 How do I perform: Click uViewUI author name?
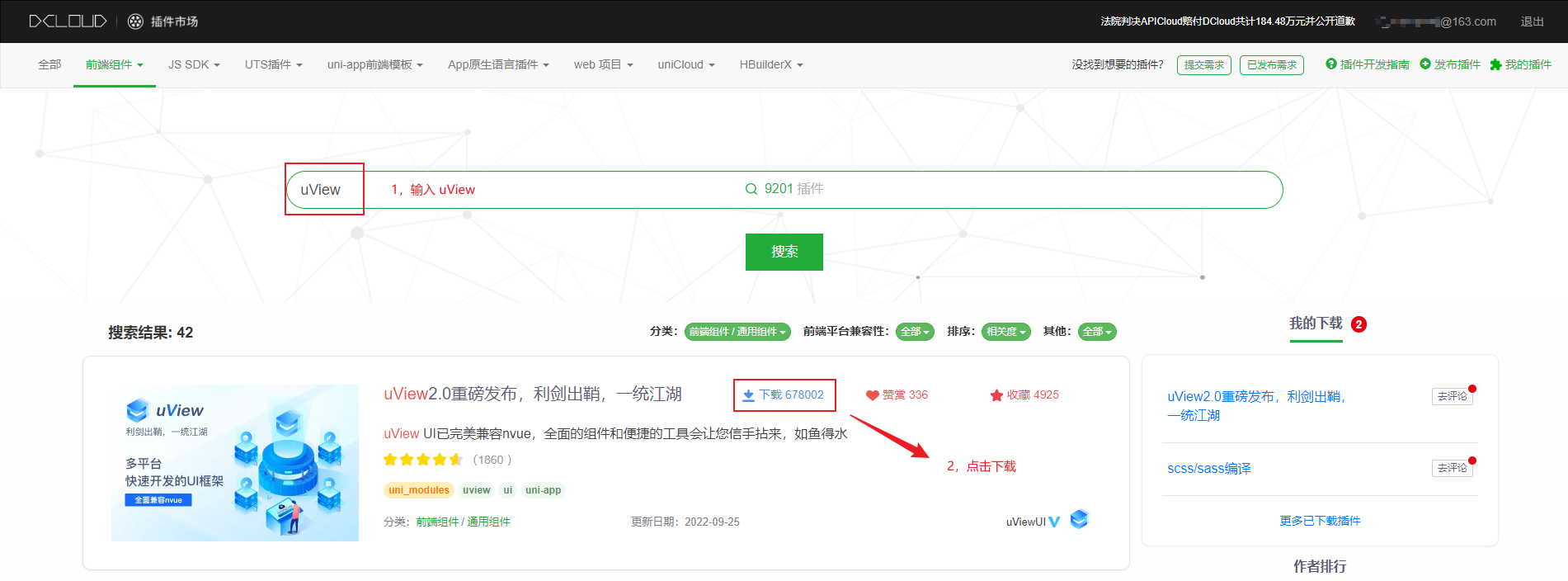point(1025,522)
